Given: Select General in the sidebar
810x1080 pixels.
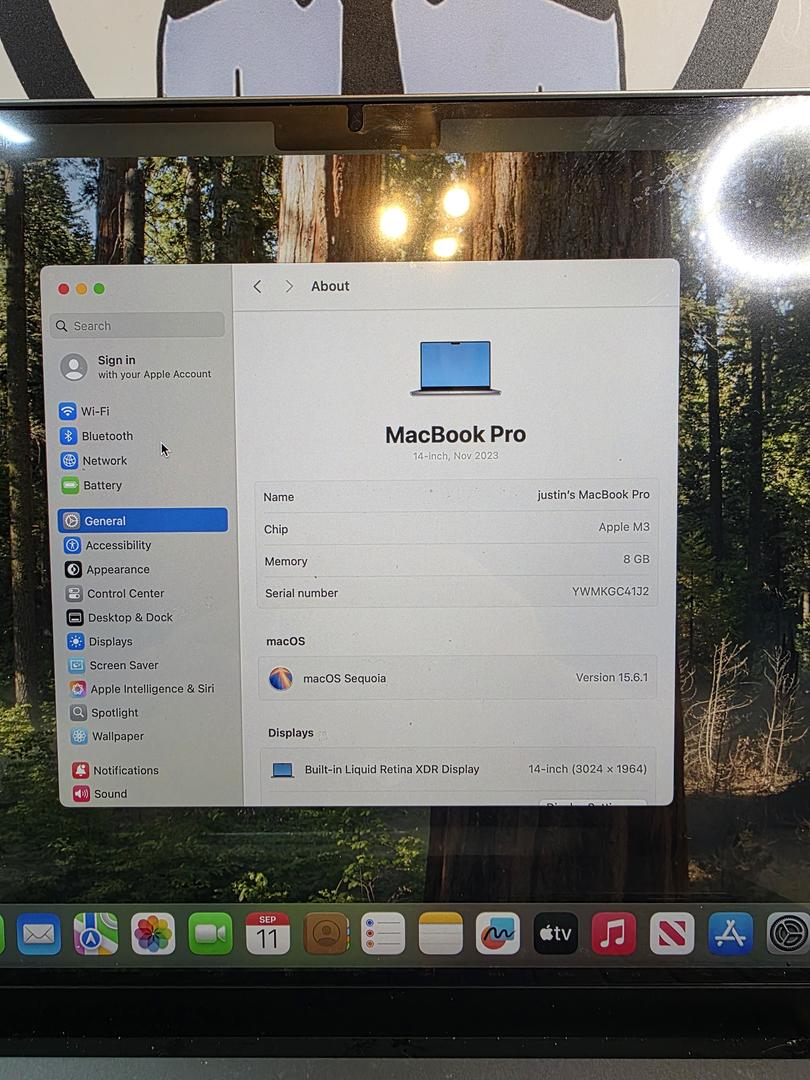Looking at the screenshot, I should coord(143,521).
